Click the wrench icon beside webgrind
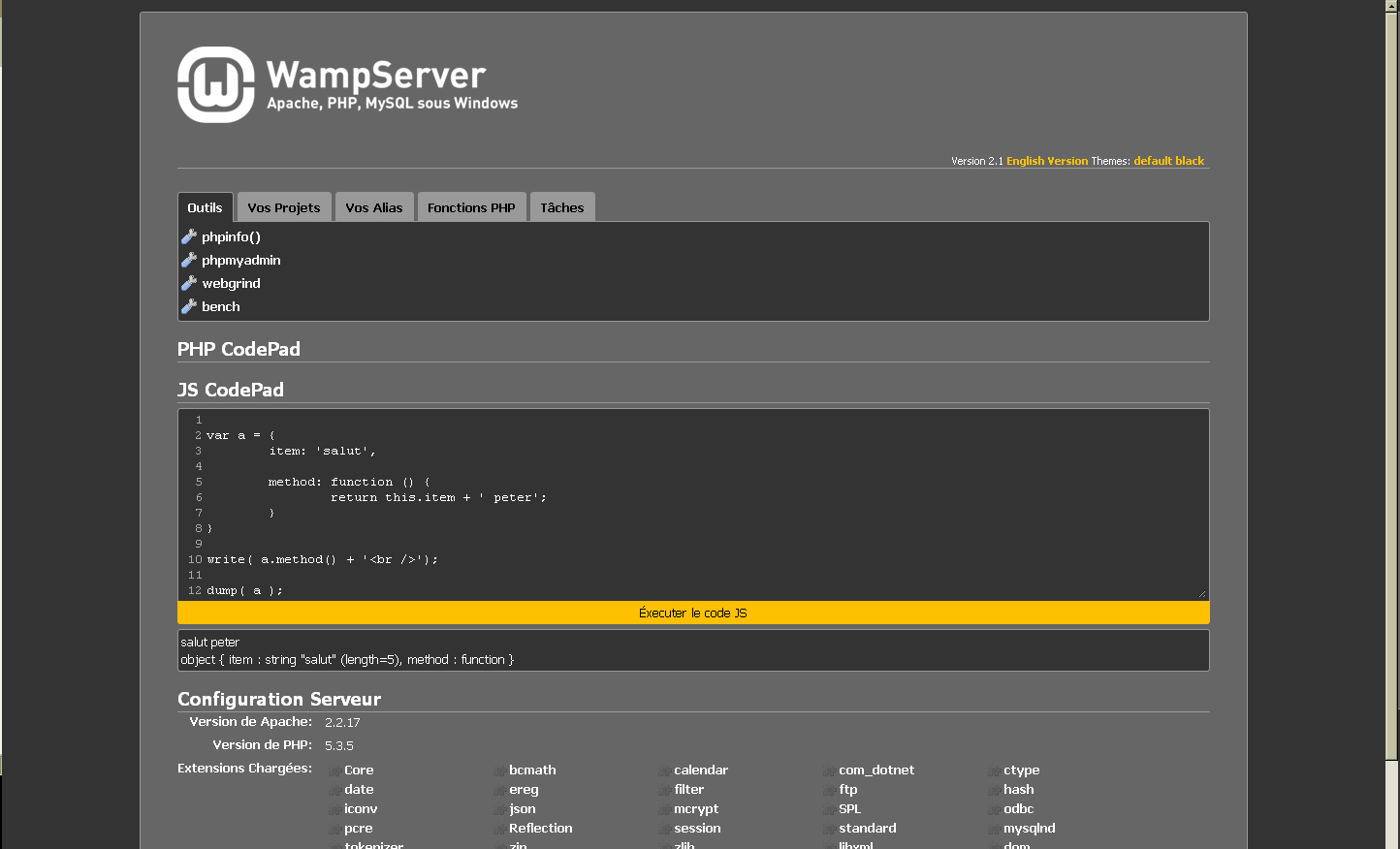Viewport: 1400px width, 849px height. coord(189,283)
